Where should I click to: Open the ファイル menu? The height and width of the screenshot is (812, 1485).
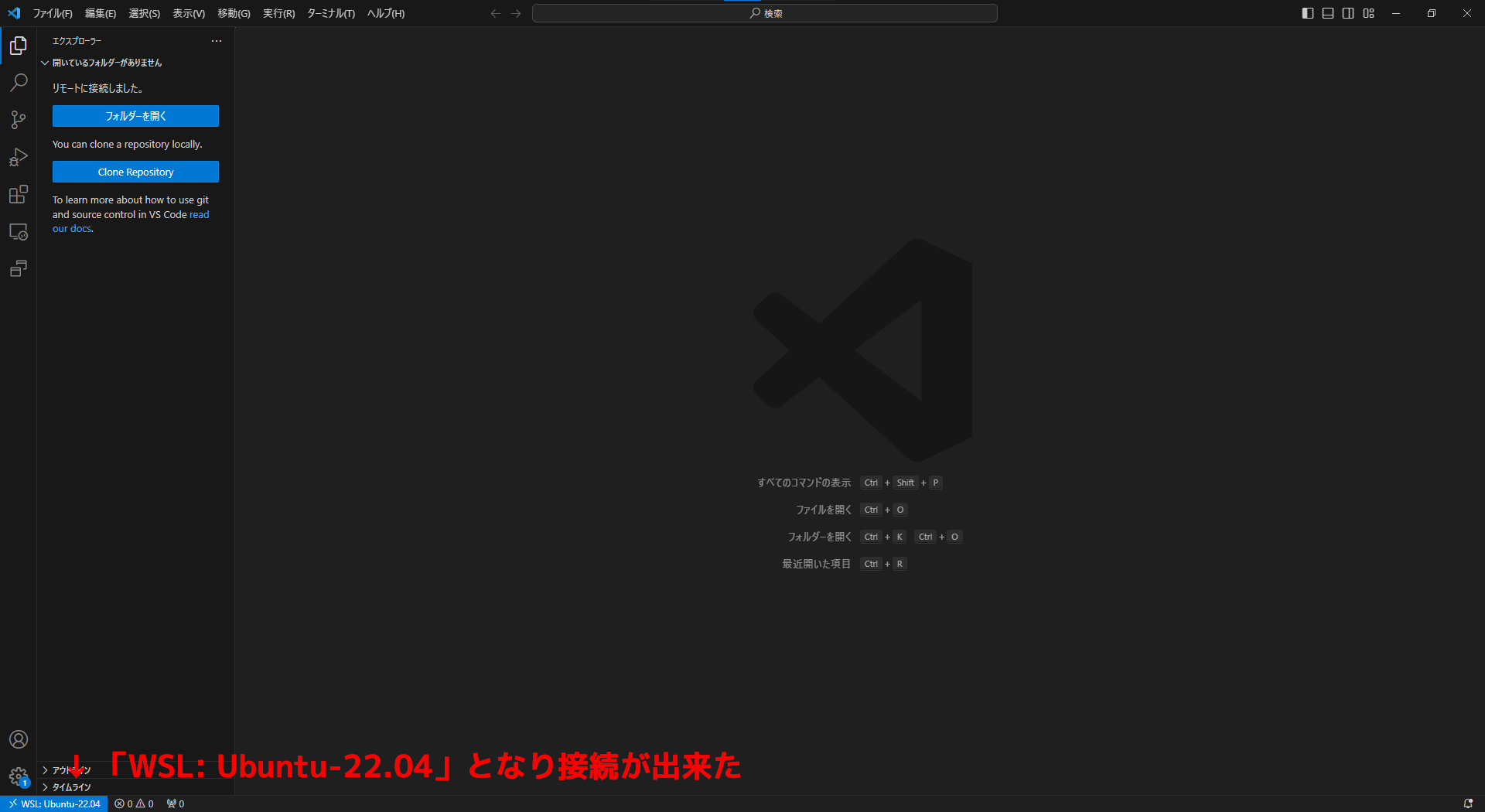tap(52, 13)
